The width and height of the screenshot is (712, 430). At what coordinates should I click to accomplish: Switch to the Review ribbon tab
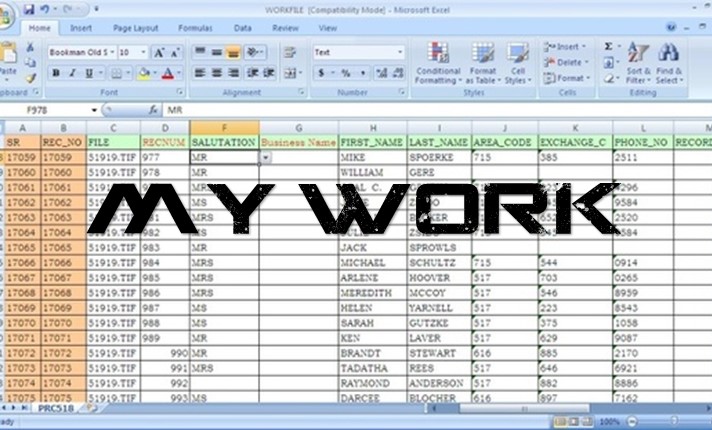pos(285,28)
